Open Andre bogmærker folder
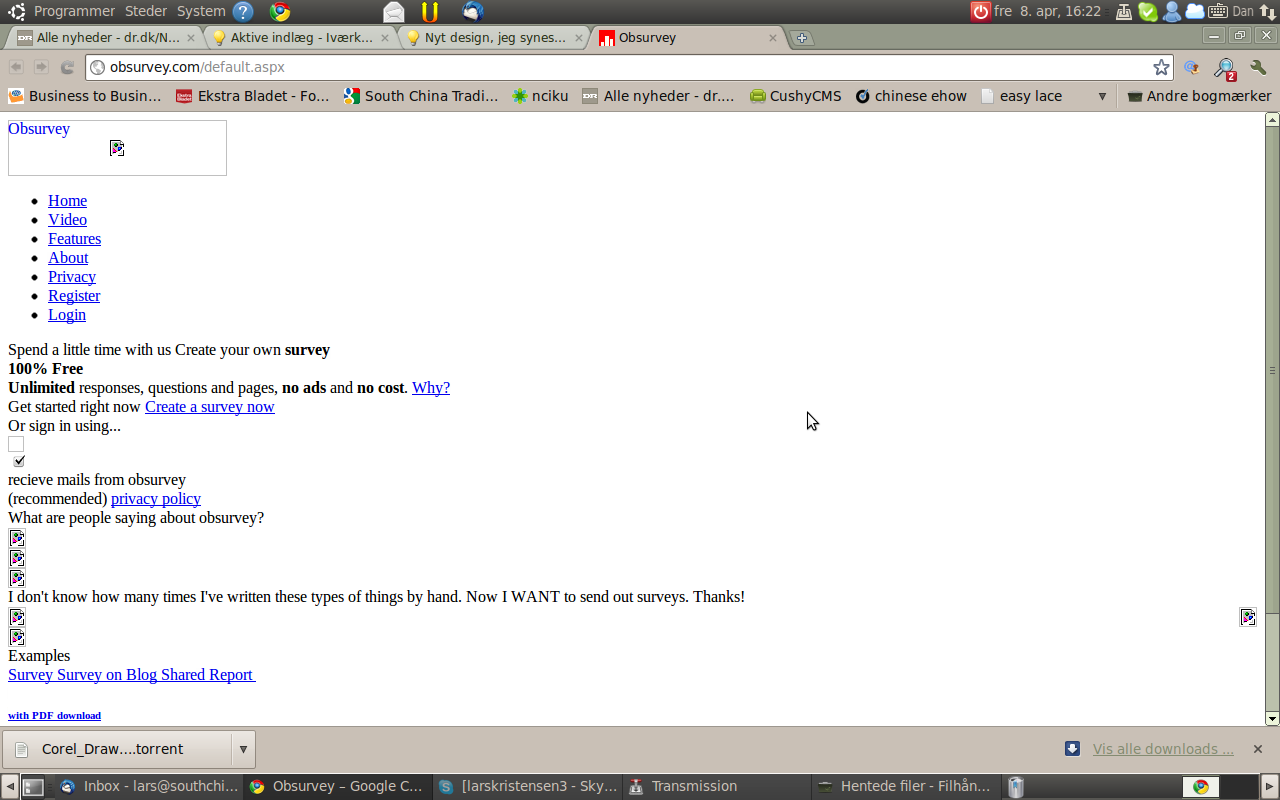Viewport: 1280px width, 800px height. pyautogui.click(x=1199, y=96)
